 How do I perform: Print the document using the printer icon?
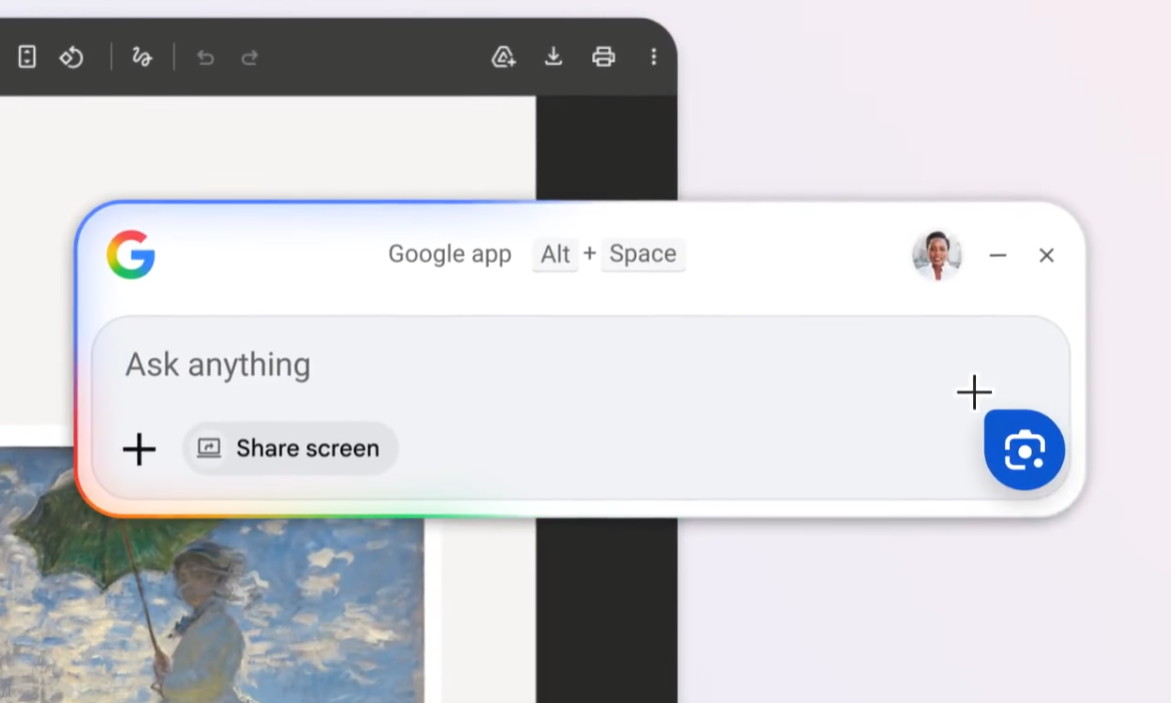[x=603, y=57]
